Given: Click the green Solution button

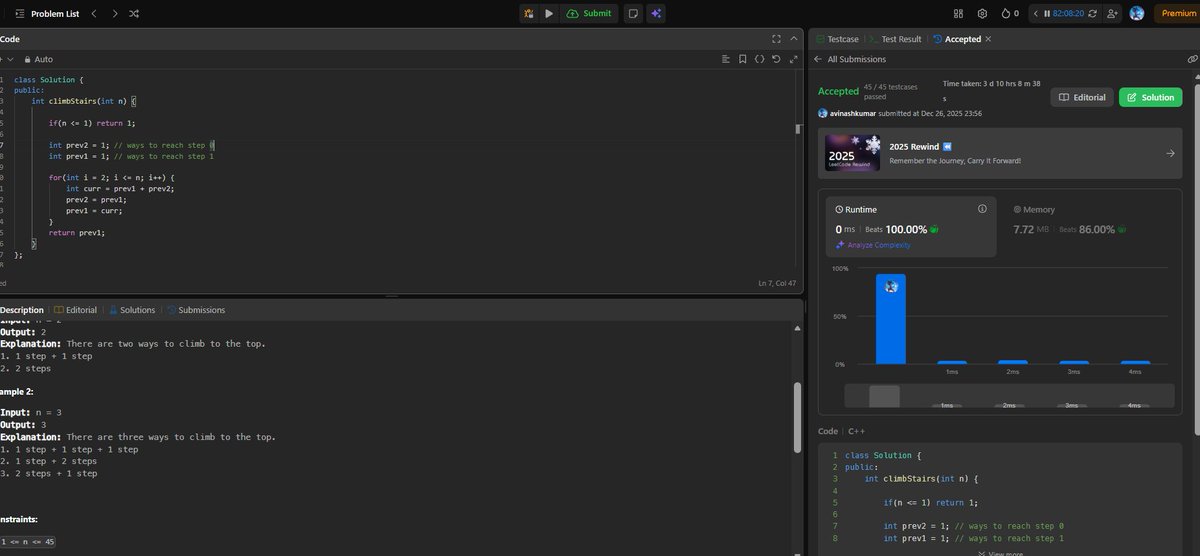Looking at the screenshot, I should coord(1150,97).
